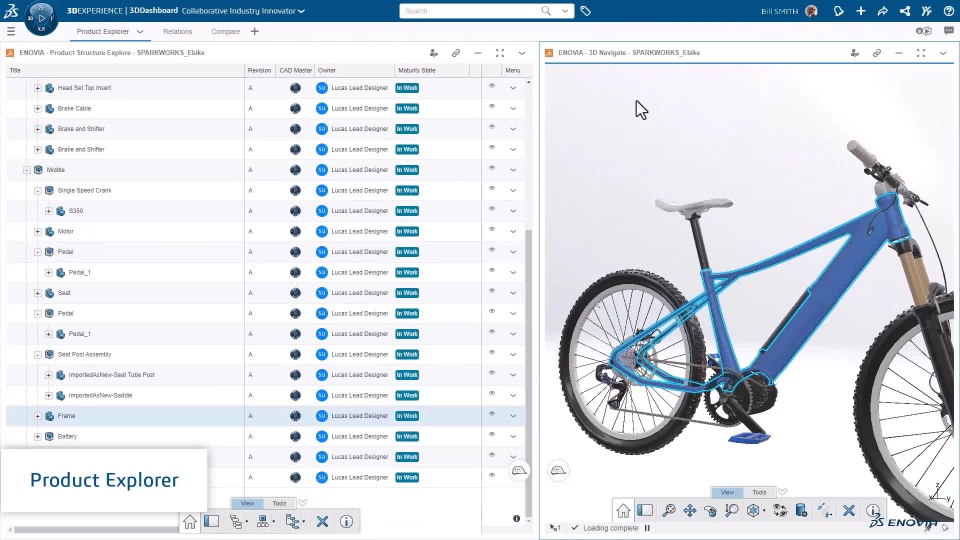The image size is (960, 540).
Task: Click the show/hide swap icon in 3D Navigate
Action: tap(780, 511)
